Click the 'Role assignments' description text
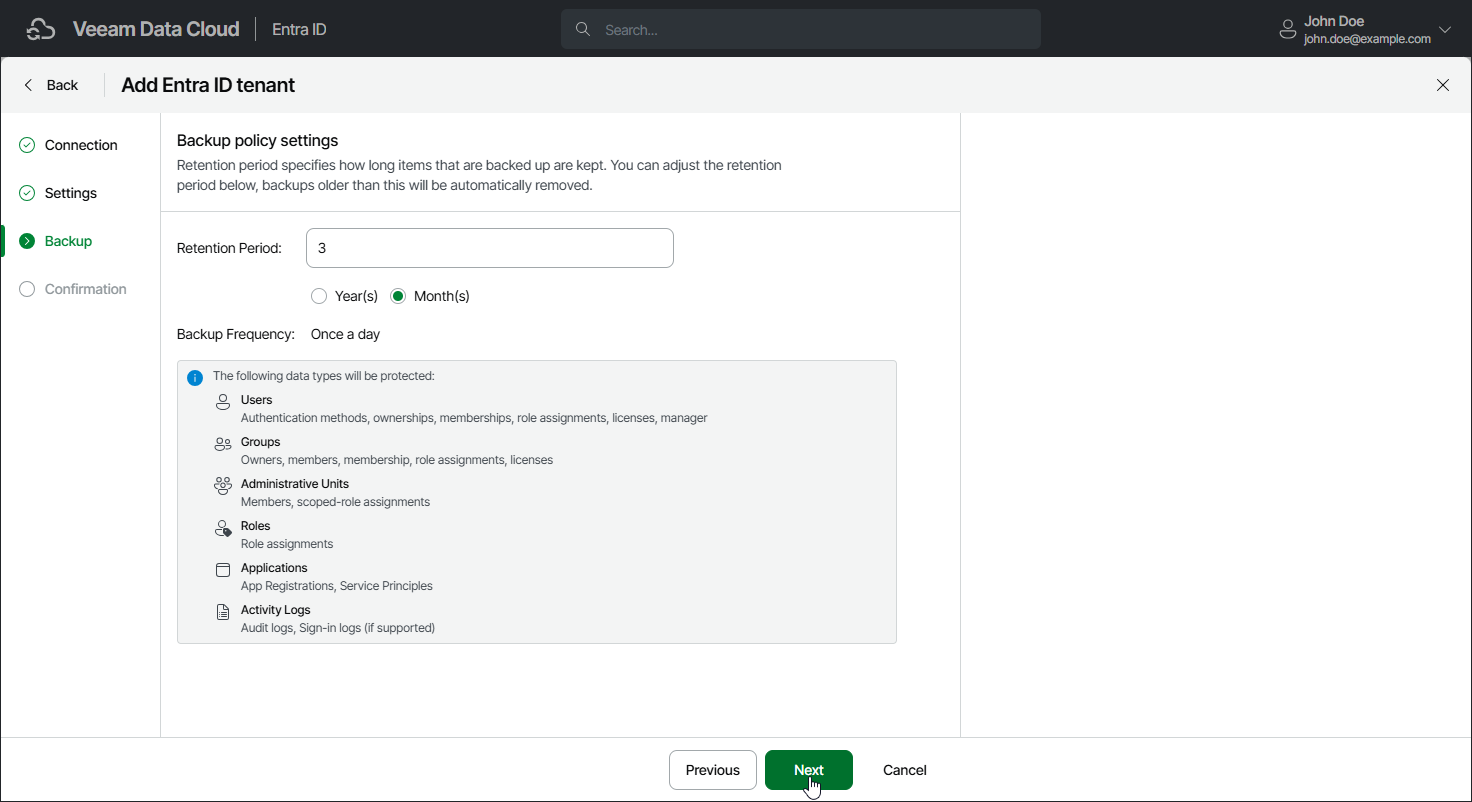Screen dimensions: 1472x802 tap(287, 544)
